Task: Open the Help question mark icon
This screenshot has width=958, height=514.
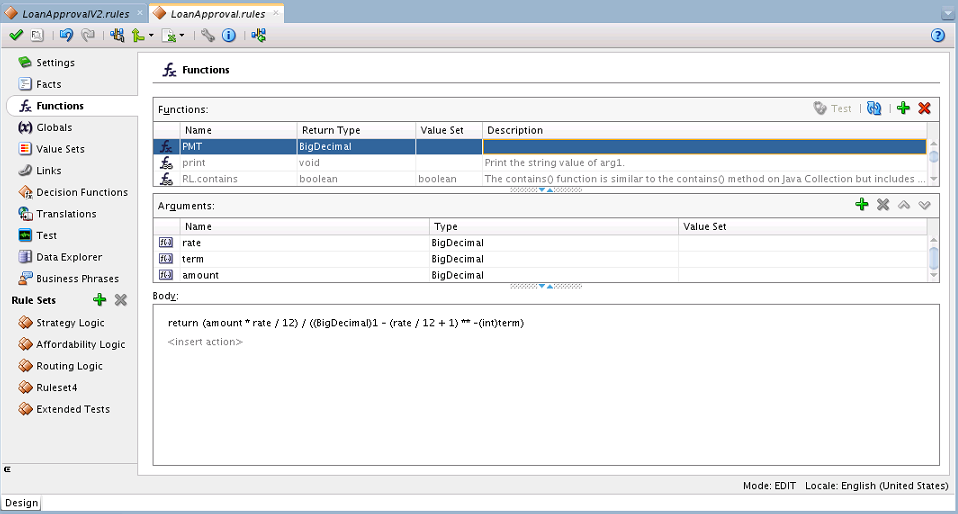Action: pyautogui.click(x=938, y=35)
